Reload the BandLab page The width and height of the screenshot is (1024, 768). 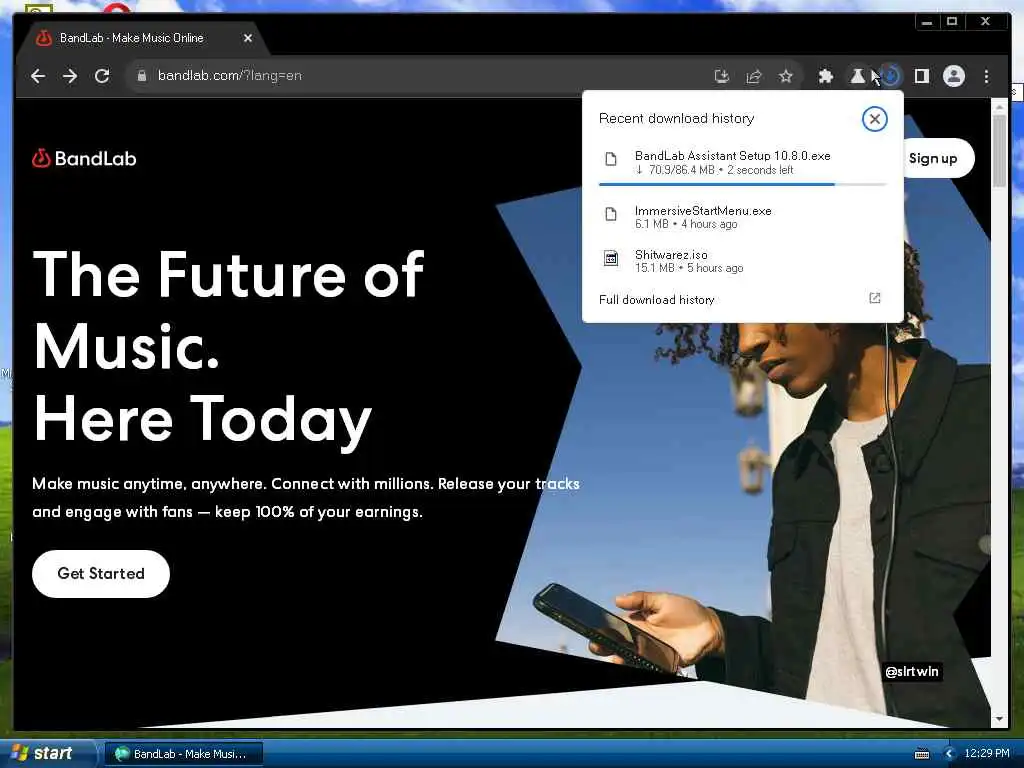102,76
